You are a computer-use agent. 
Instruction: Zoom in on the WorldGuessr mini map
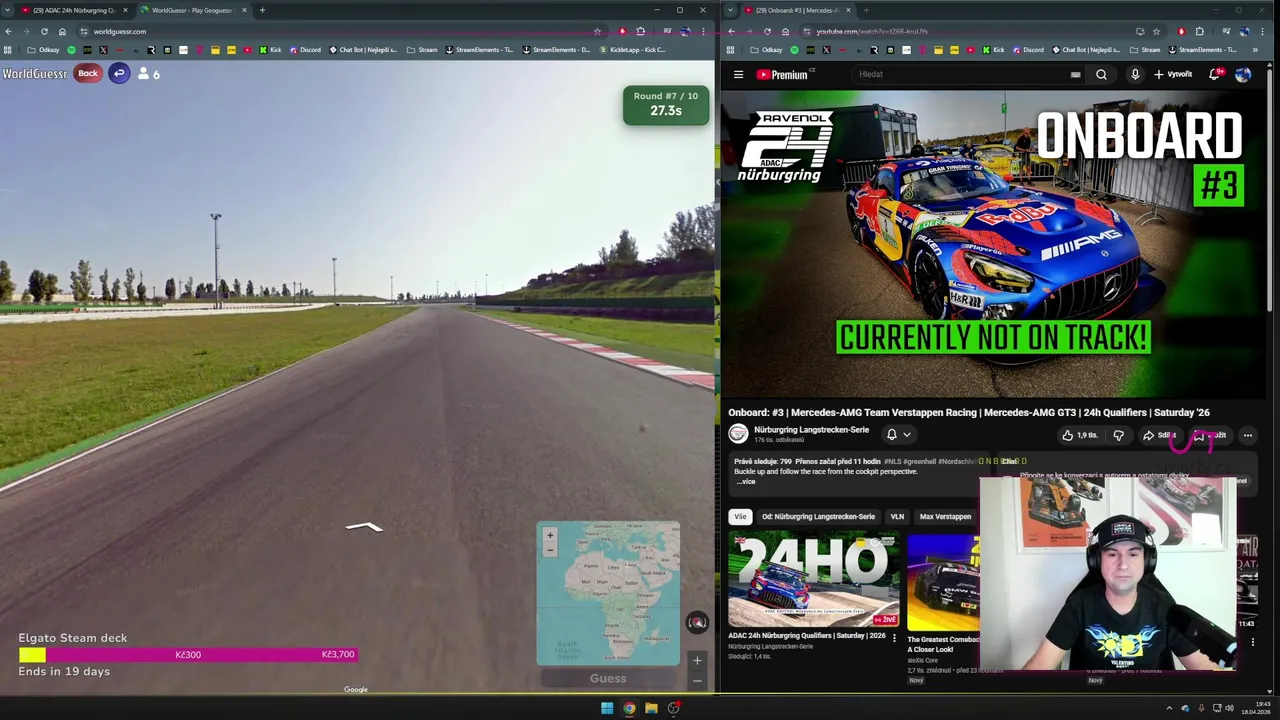(549, 535)
